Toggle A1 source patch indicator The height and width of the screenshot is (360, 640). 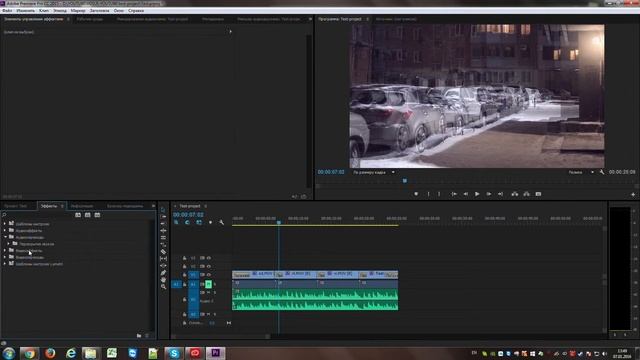click(x=176, y=284)
